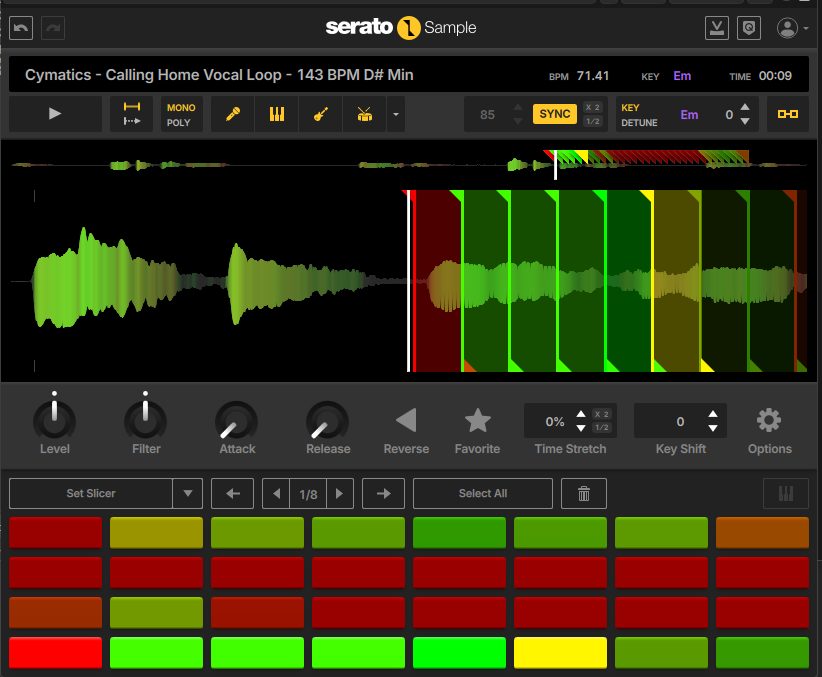Enable the bass stem guitar icon
The image size is (822, 677).
click(x=321, y=114)
